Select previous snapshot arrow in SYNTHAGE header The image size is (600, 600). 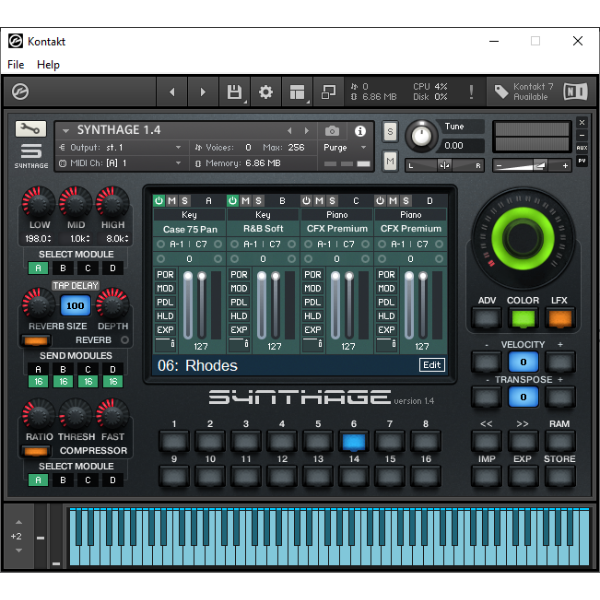(x=290, y=131)
